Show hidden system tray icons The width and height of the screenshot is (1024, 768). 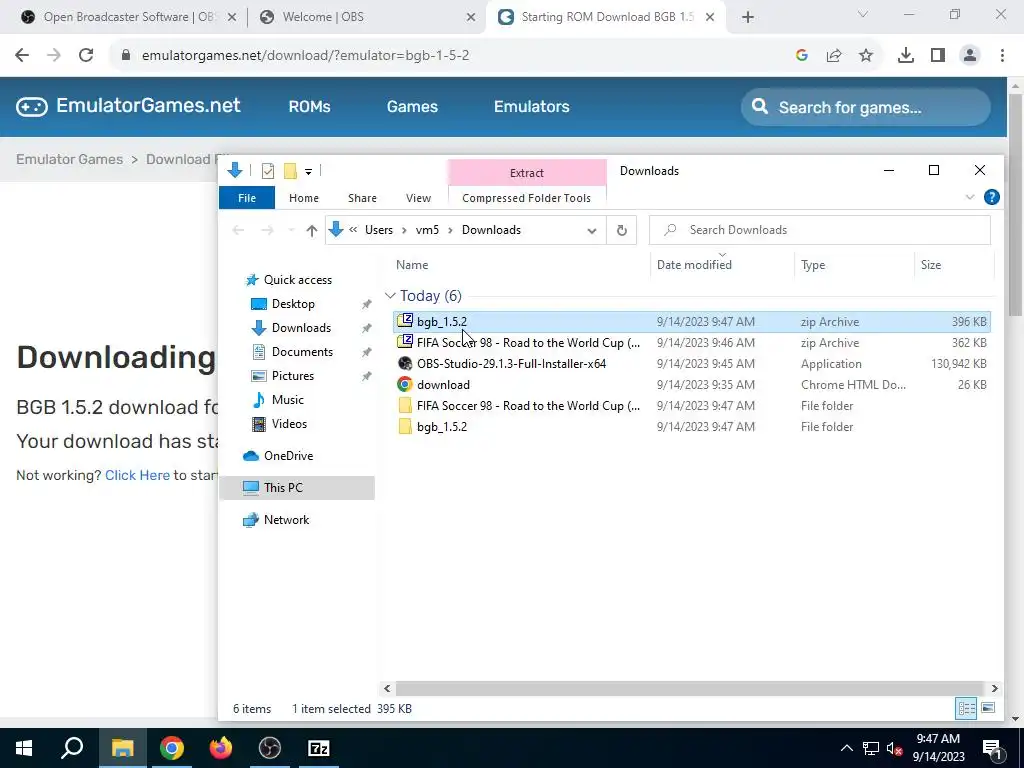tap(846, 748)
